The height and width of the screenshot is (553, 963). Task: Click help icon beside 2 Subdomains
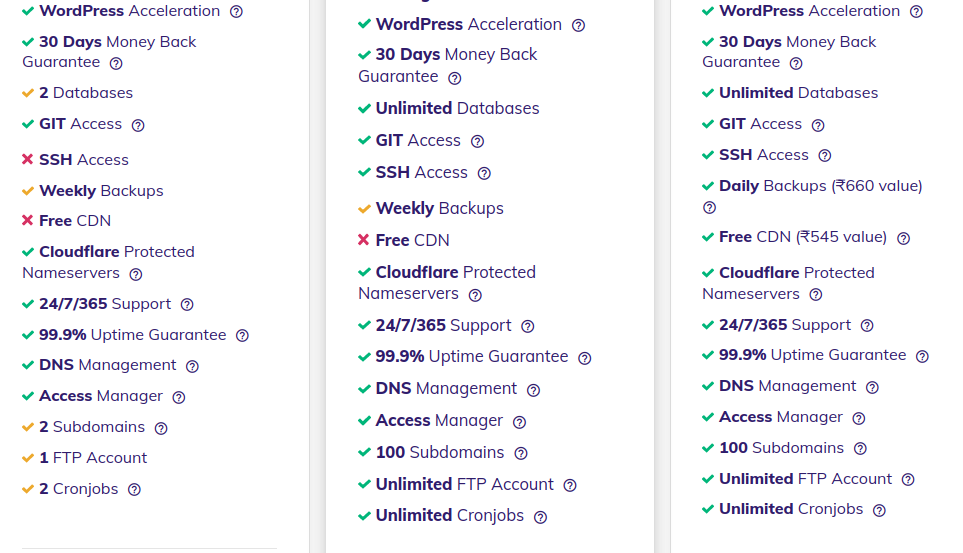[161, 428]
